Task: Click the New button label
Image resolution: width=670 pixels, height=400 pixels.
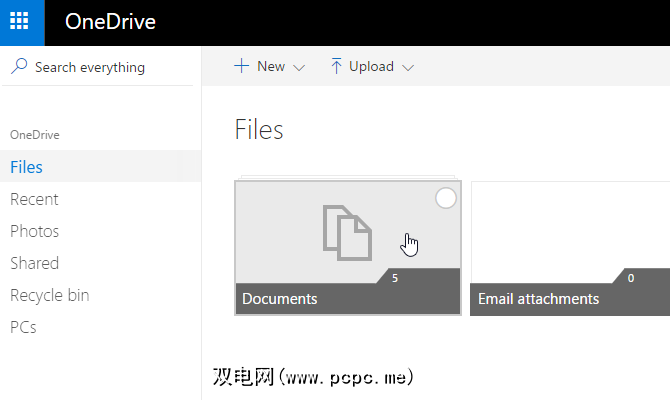Action: click(x=271, y=66)
